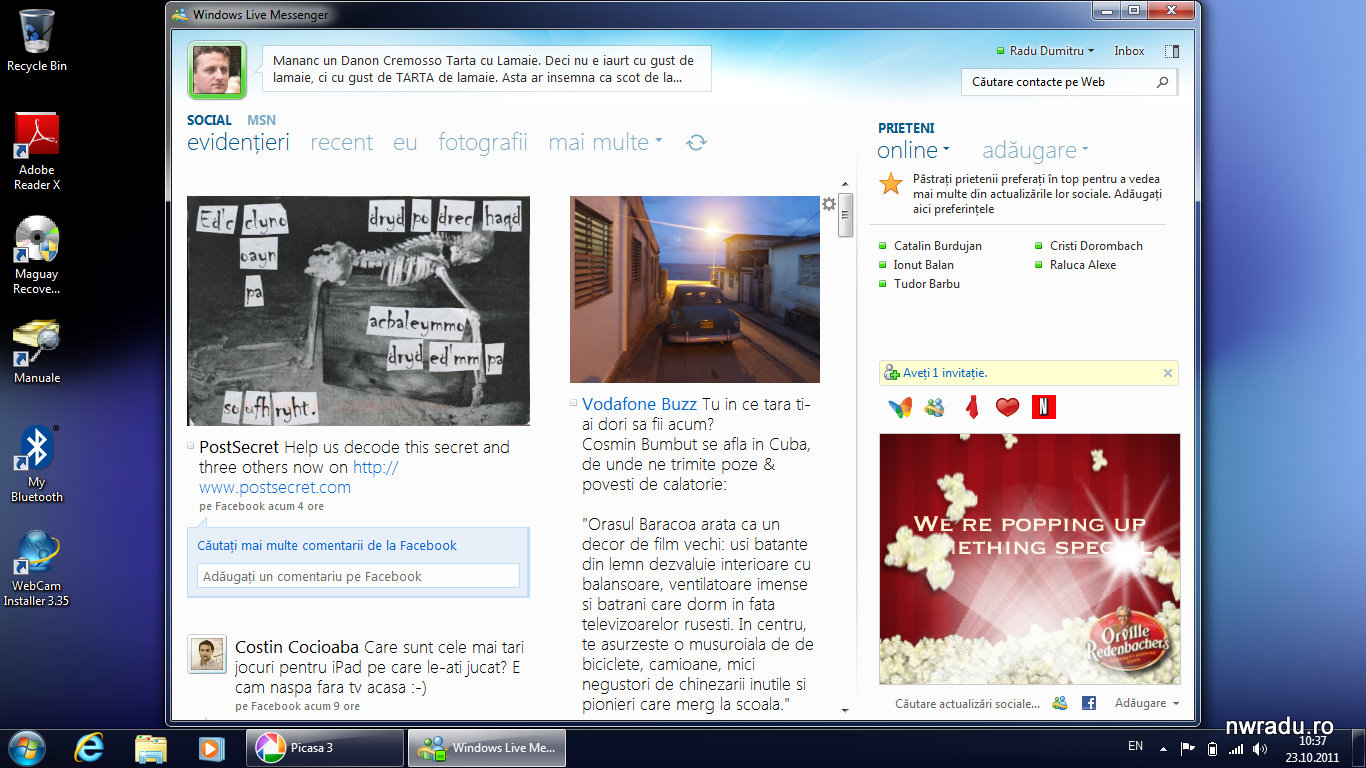
Task: Collapse the Vodafone Buzz post marker
Action: (574, 403)
